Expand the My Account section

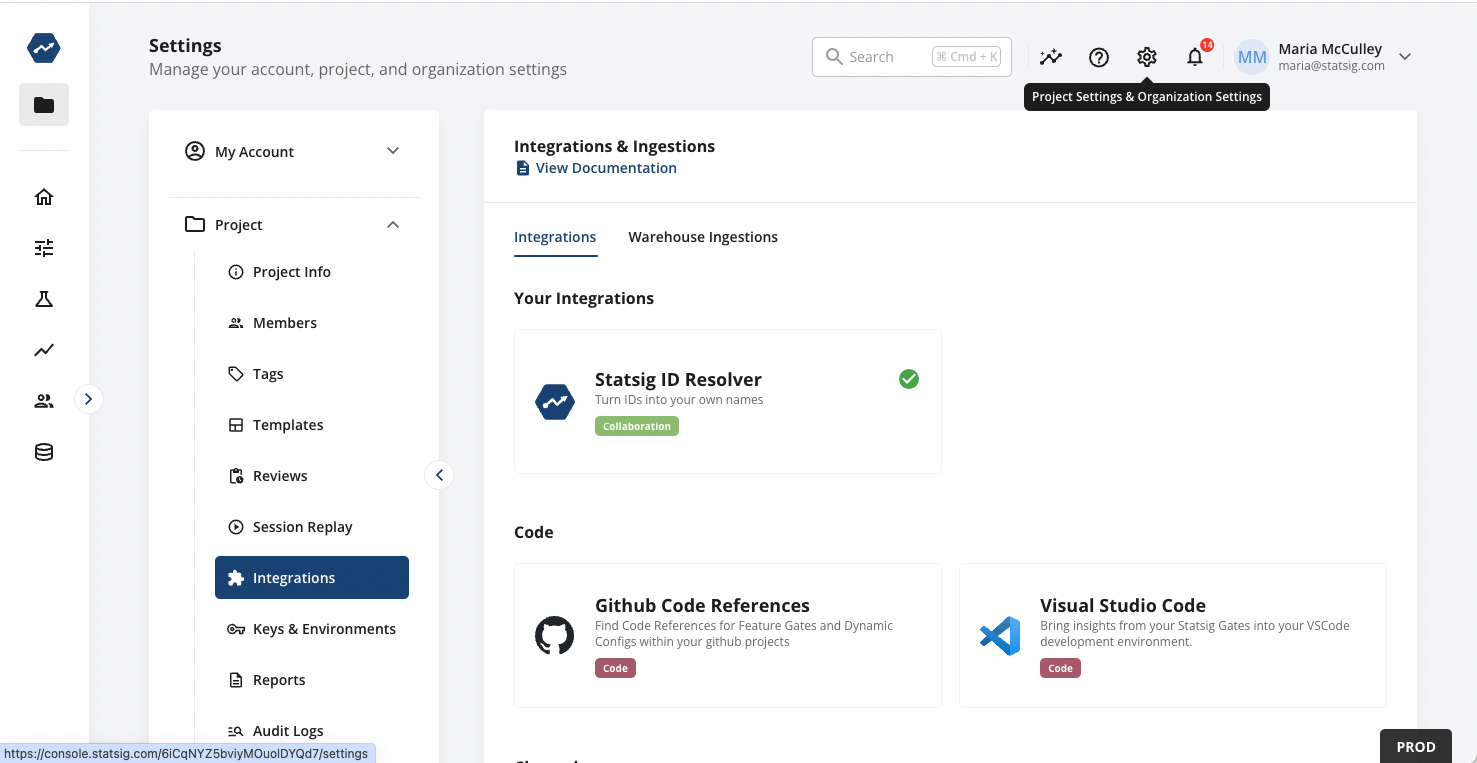point(392,151)
